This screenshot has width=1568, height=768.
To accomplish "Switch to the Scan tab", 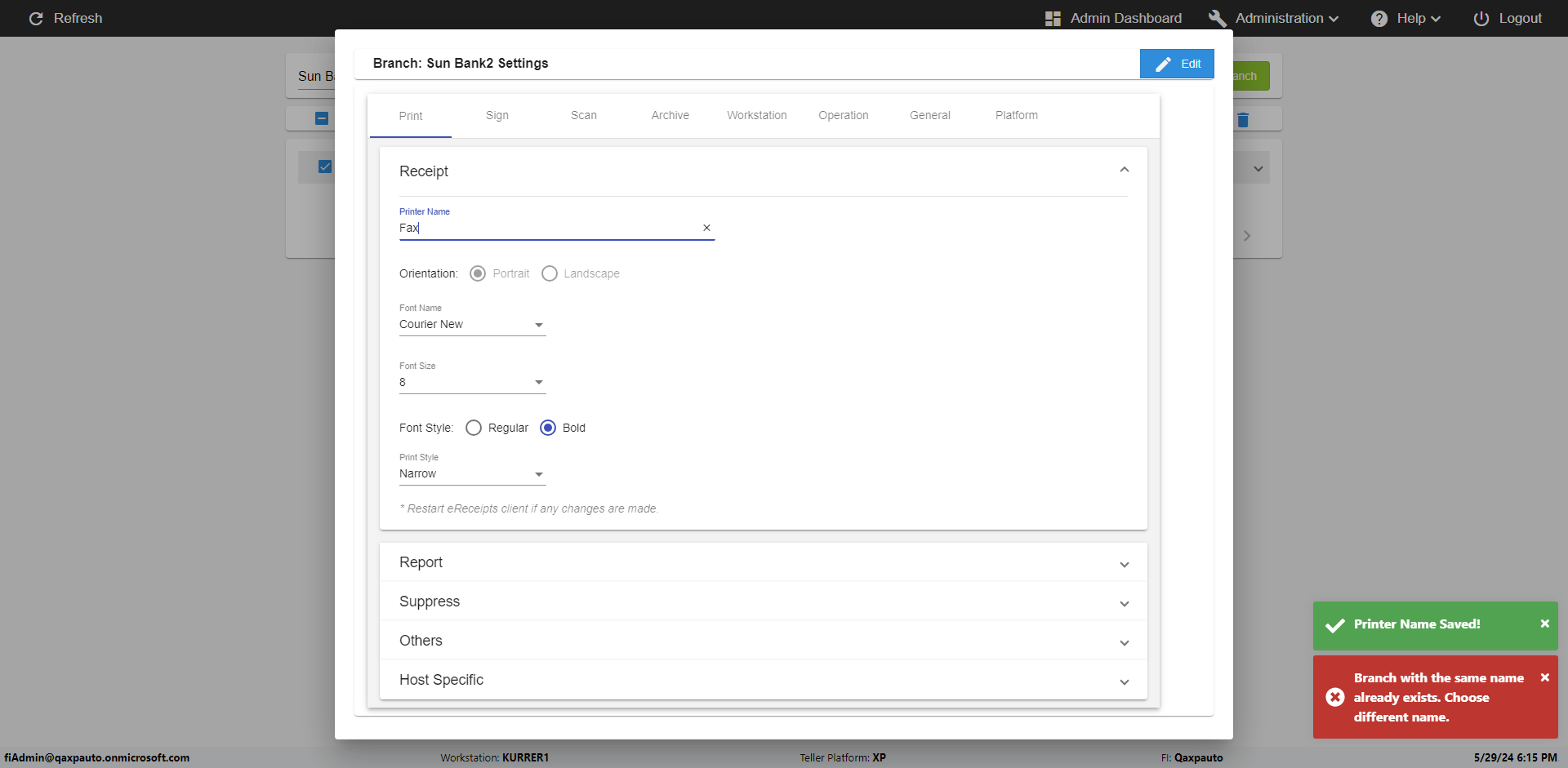I will (583, 115).
